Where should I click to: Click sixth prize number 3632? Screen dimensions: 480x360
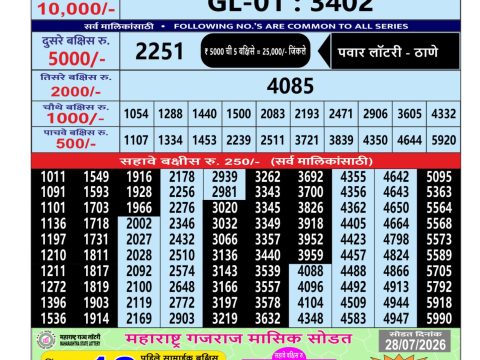(x=268, y=318)
